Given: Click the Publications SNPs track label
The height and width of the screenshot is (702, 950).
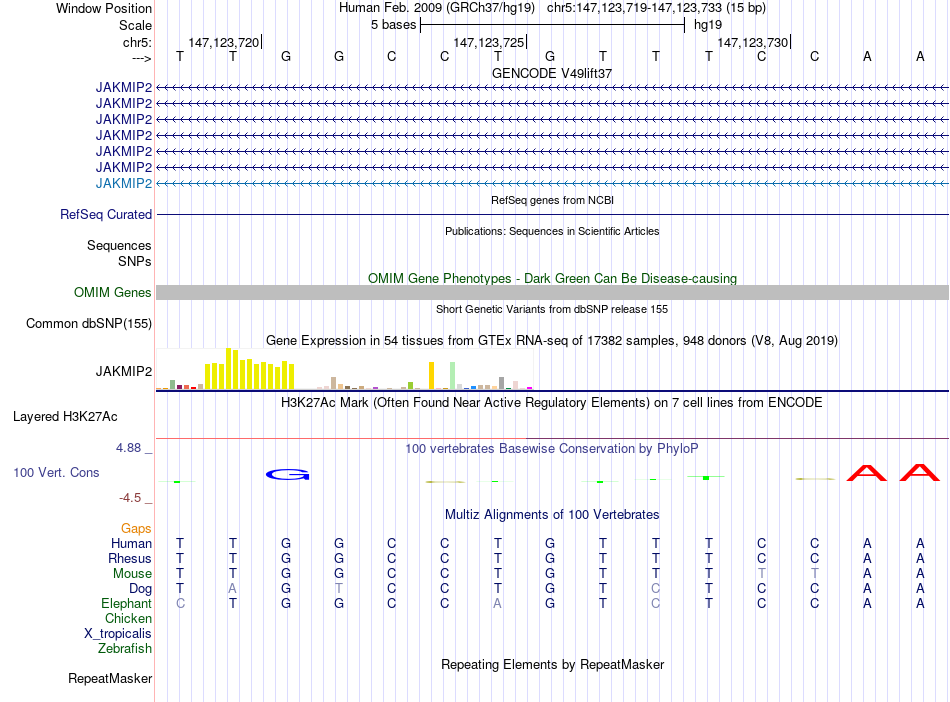Looking at the screenshot, I should pos(135,262).
